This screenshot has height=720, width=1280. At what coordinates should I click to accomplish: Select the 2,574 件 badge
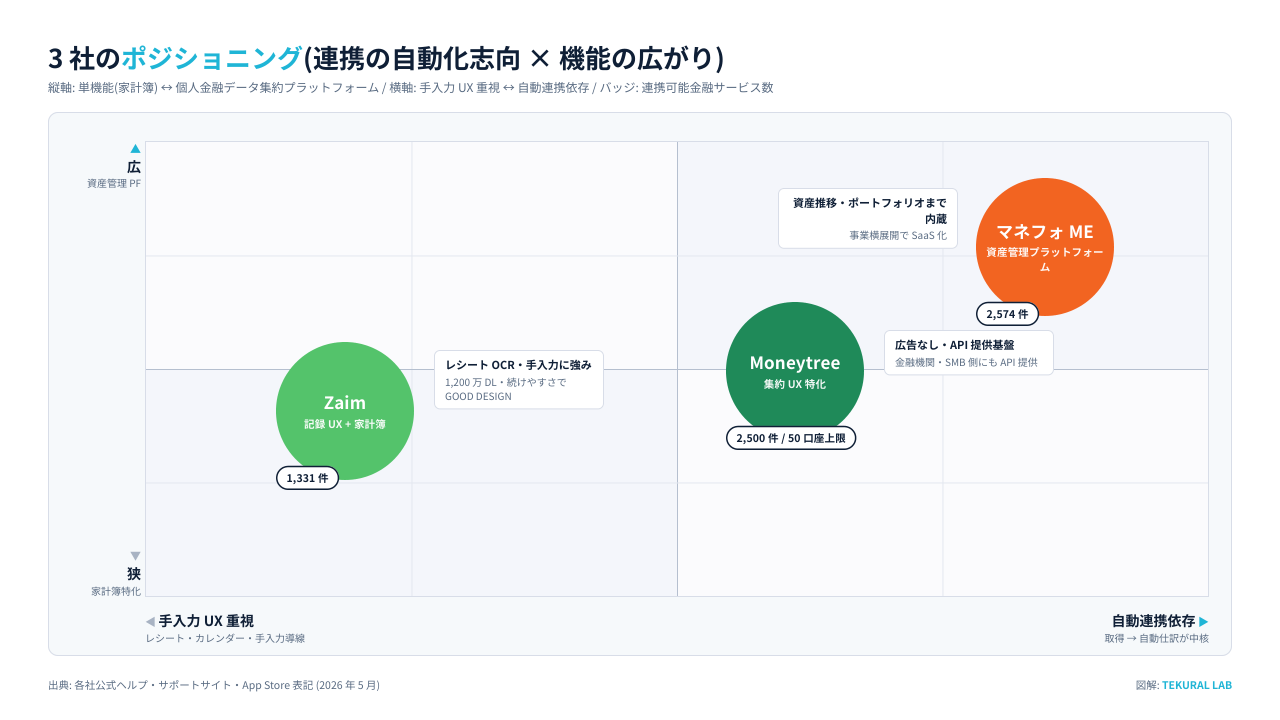click(x=1007, y=314)
